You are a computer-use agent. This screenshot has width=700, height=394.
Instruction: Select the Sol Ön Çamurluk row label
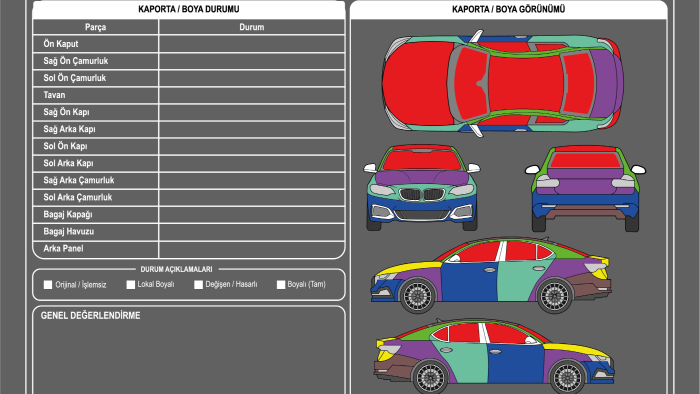click(75, 78)
